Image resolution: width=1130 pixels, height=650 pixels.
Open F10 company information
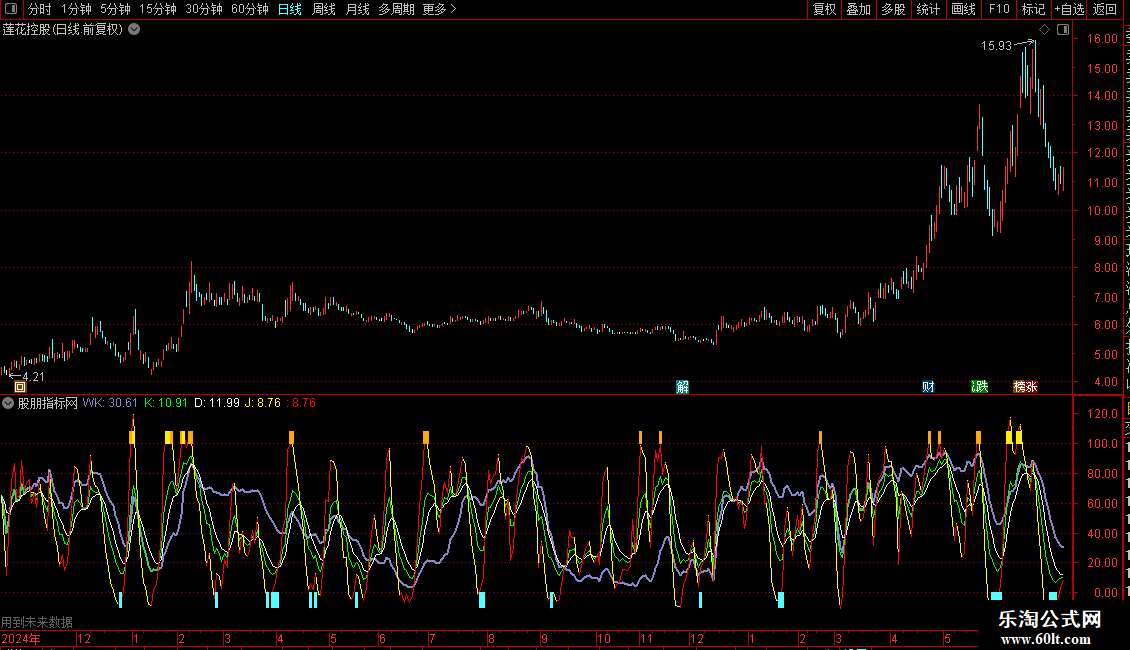(999, 9)
